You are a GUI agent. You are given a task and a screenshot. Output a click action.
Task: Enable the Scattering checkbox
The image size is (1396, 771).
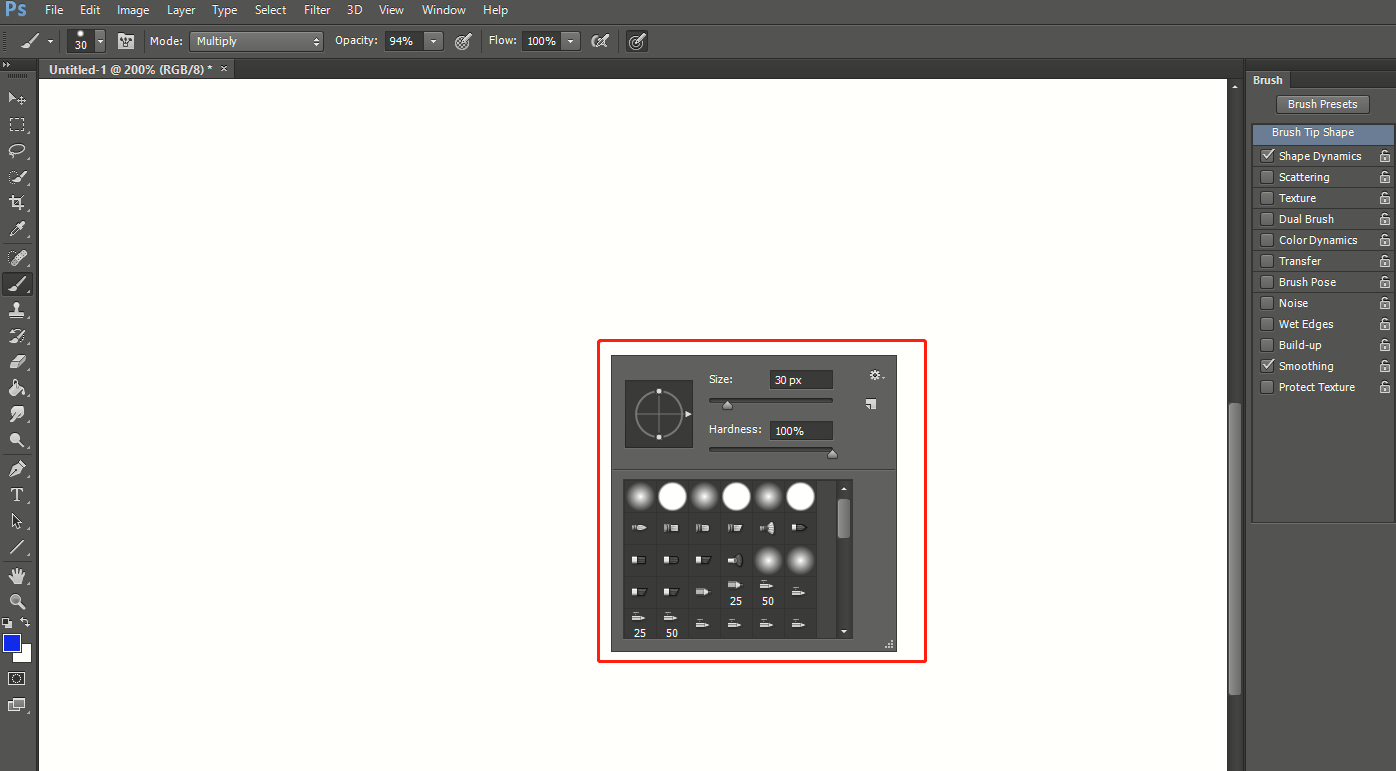click(x=1267, y=177)
